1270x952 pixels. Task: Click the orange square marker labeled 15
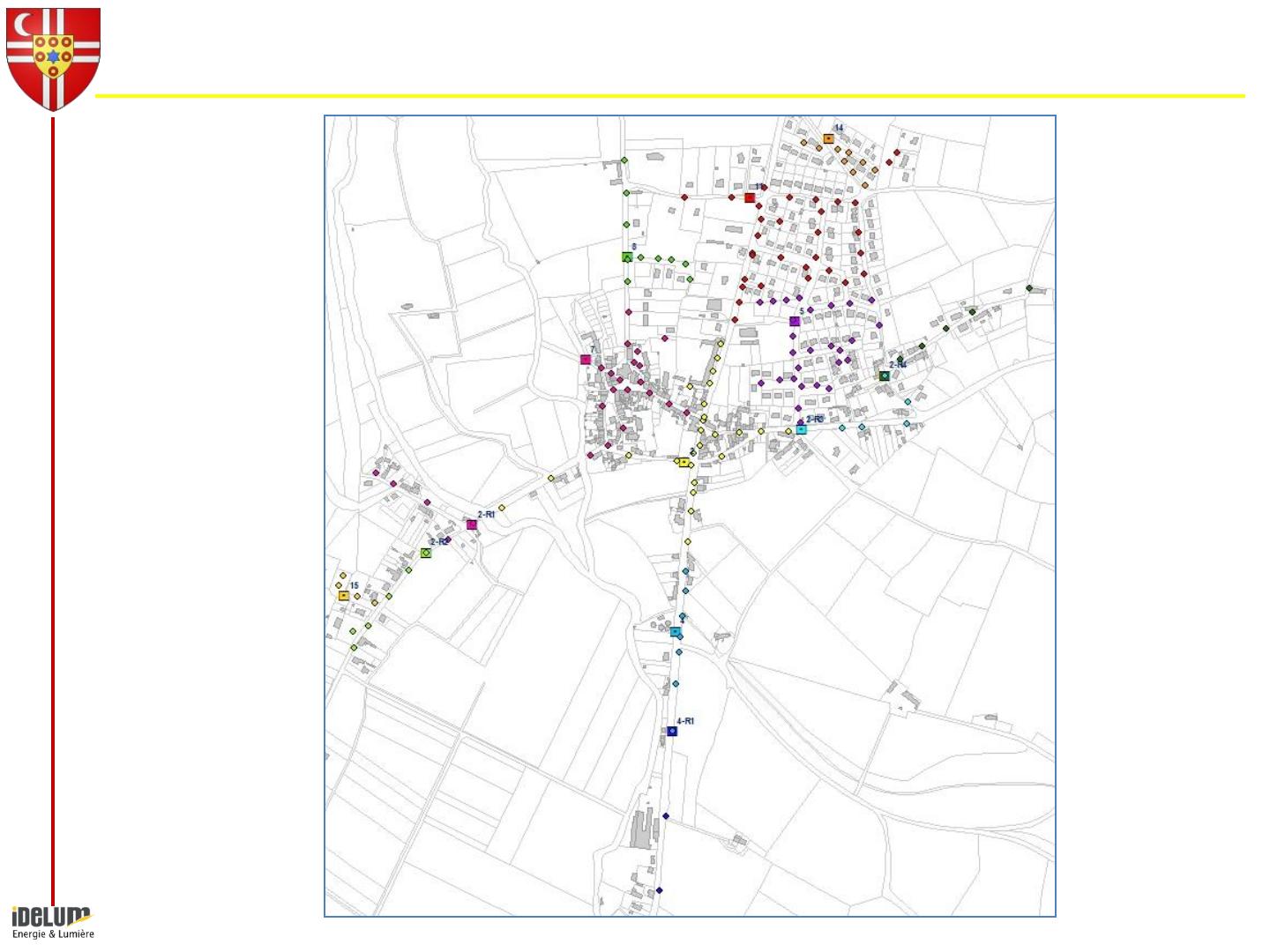(x=343, y=596)
